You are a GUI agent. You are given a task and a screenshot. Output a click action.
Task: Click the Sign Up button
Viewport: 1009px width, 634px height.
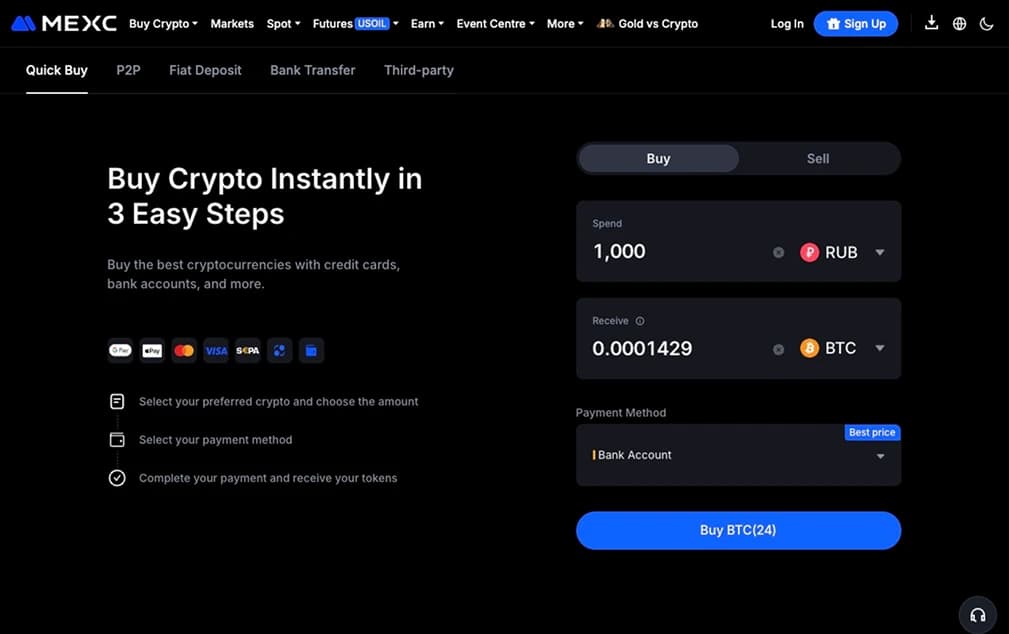(x=855, y=23)
